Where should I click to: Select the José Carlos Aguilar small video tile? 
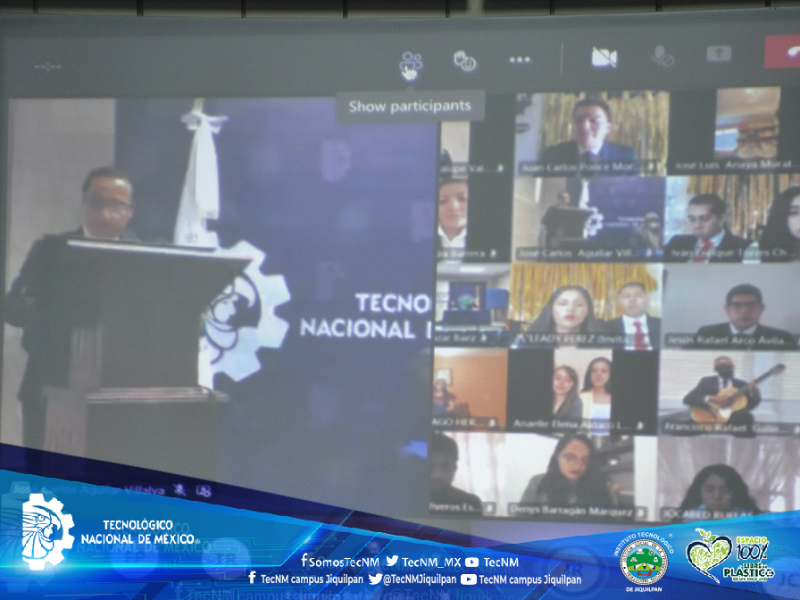pos(588,219)
